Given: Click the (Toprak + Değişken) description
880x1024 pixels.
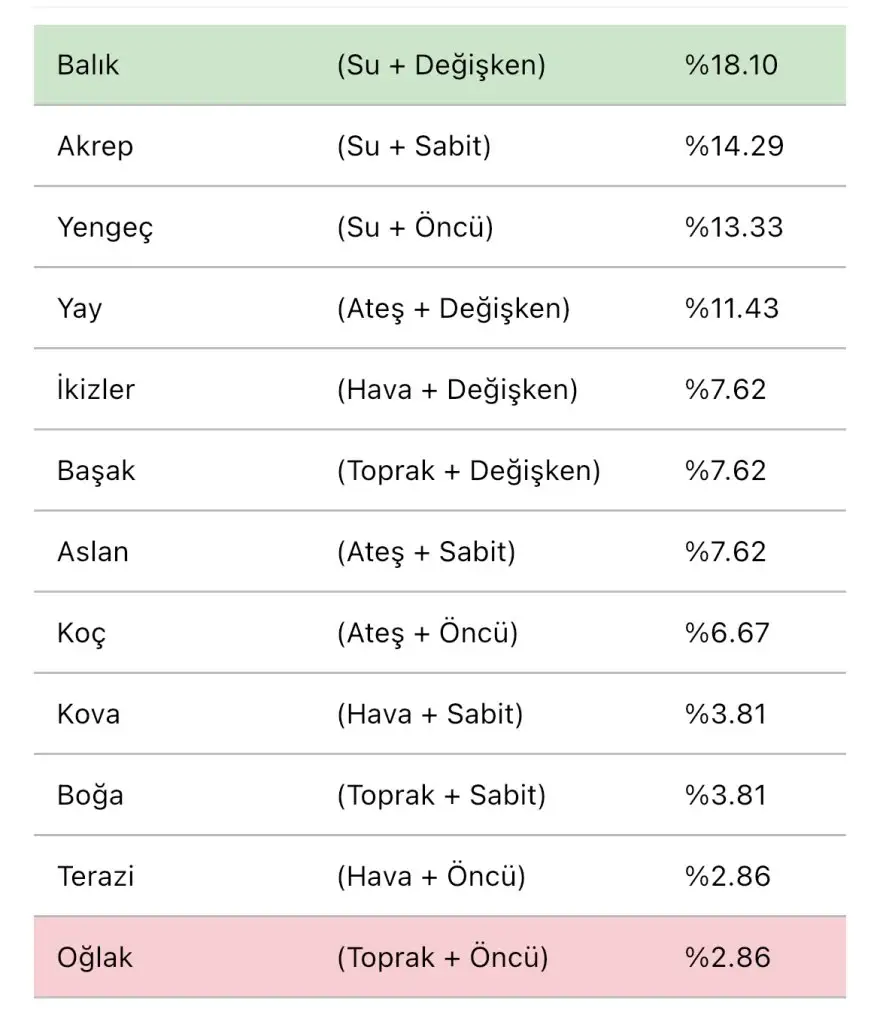Looking at the screenshot, I should point(468,471).
